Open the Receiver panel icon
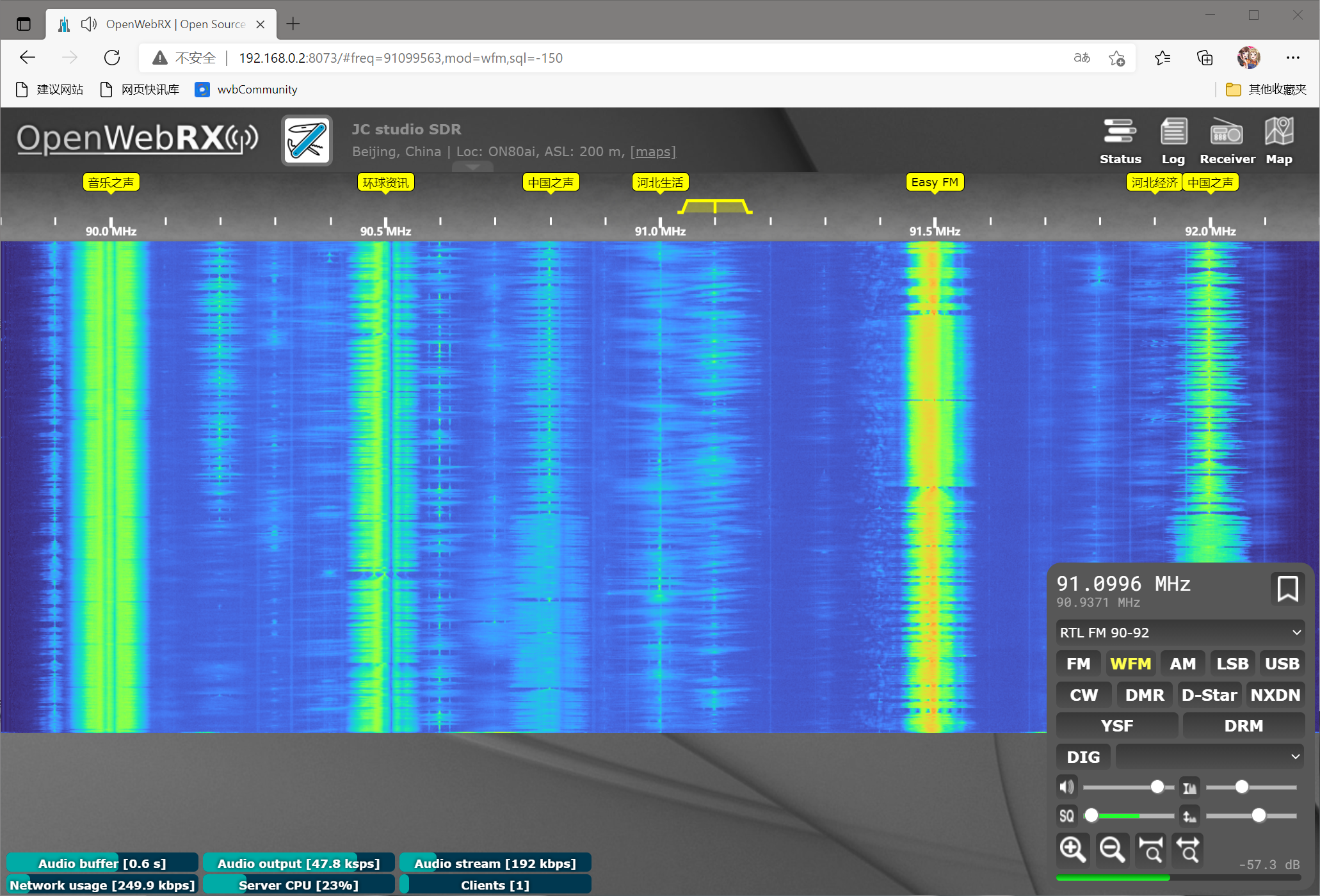This screenshot has width=1320, height=896. [x=1227, y=140]
